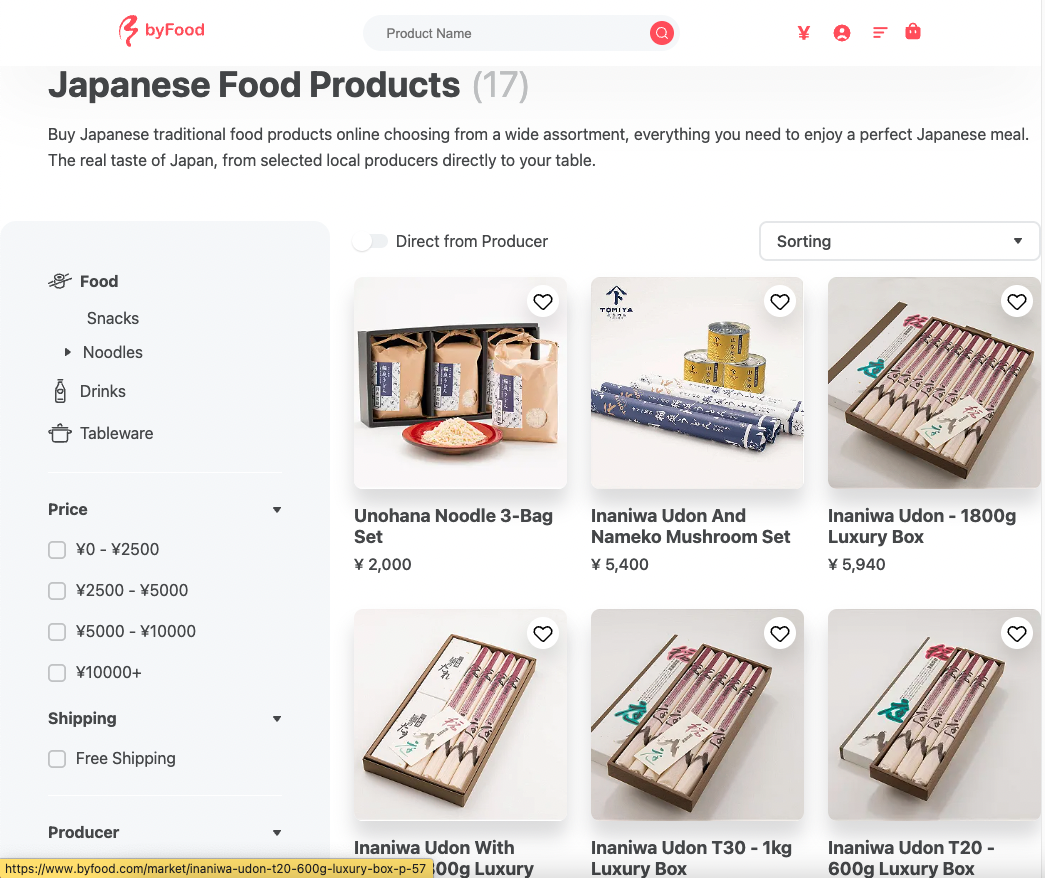
Task: Open the shopping bag cart
Action: [x=913, y=32]
